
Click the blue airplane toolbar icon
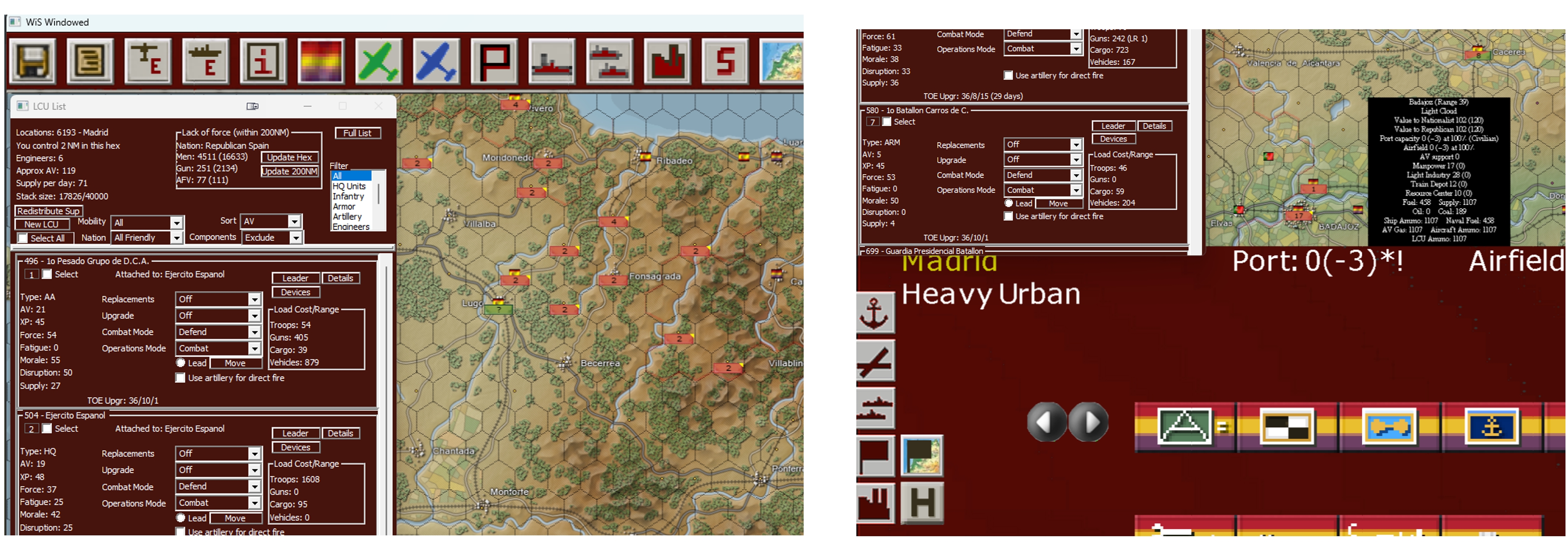[x=436, y=61]
